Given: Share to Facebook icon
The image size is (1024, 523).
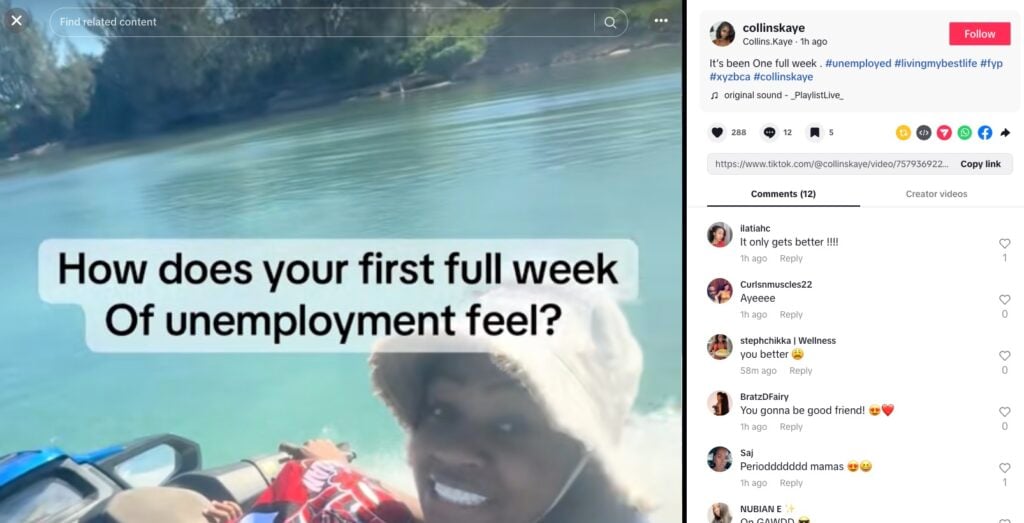Looking at the screenshot, I should point(985,133).
